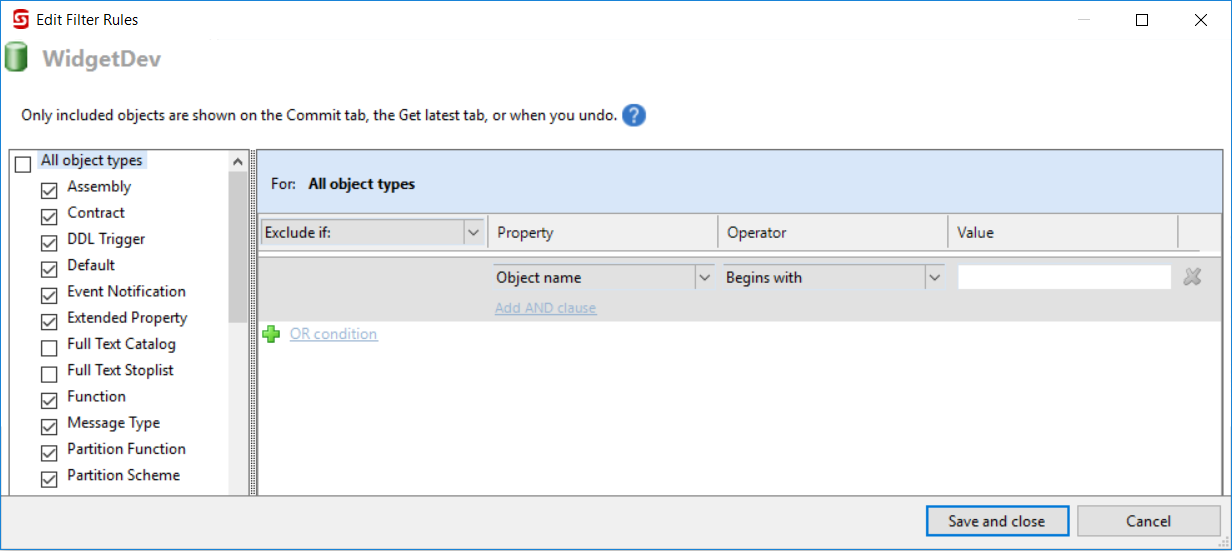Remove the rule using the grey X icon
Image resolution: width=1232 pixels, height=551 pixels.
coord(1192,278)
